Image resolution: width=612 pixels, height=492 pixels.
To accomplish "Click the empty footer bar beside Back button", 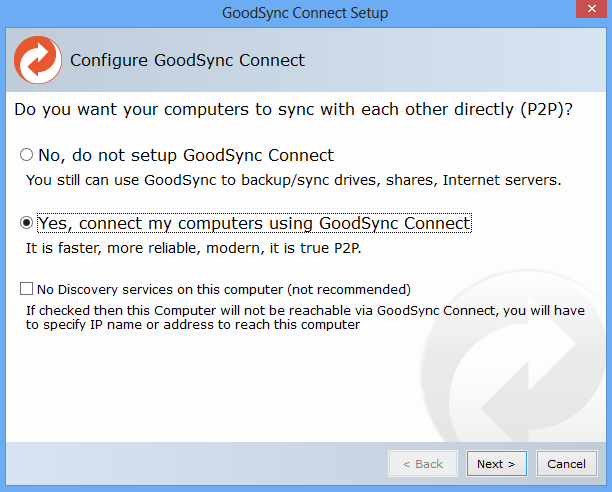I will pos(195,464).
